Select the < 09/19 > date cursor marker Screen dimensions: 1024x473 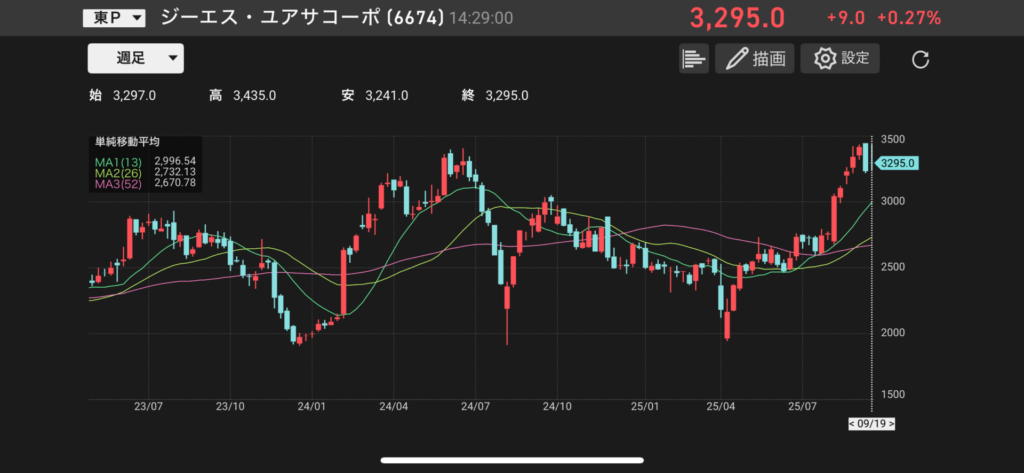coord(871,424)
